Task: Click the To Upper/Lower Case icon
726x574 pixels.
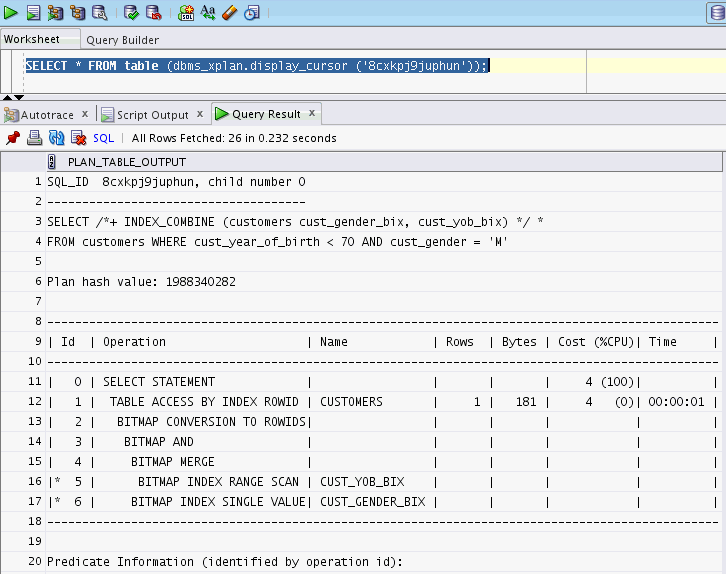Action: 208,13
